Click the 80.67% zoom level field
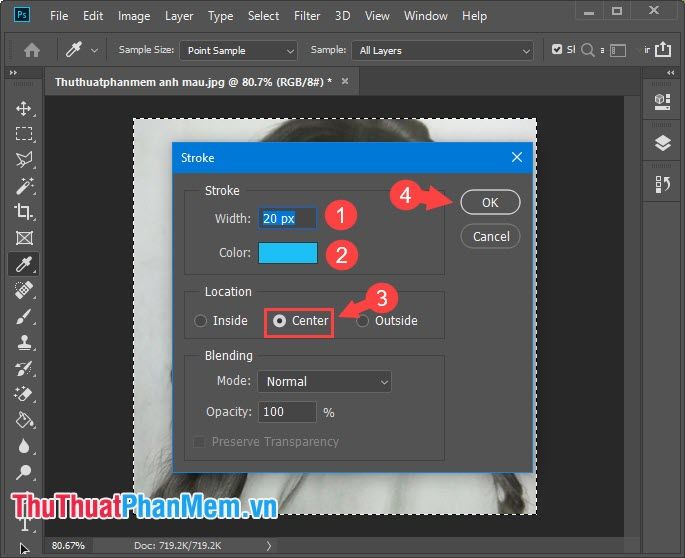The height and width of the screenshot is (558, 685). [x=68, y=546]
